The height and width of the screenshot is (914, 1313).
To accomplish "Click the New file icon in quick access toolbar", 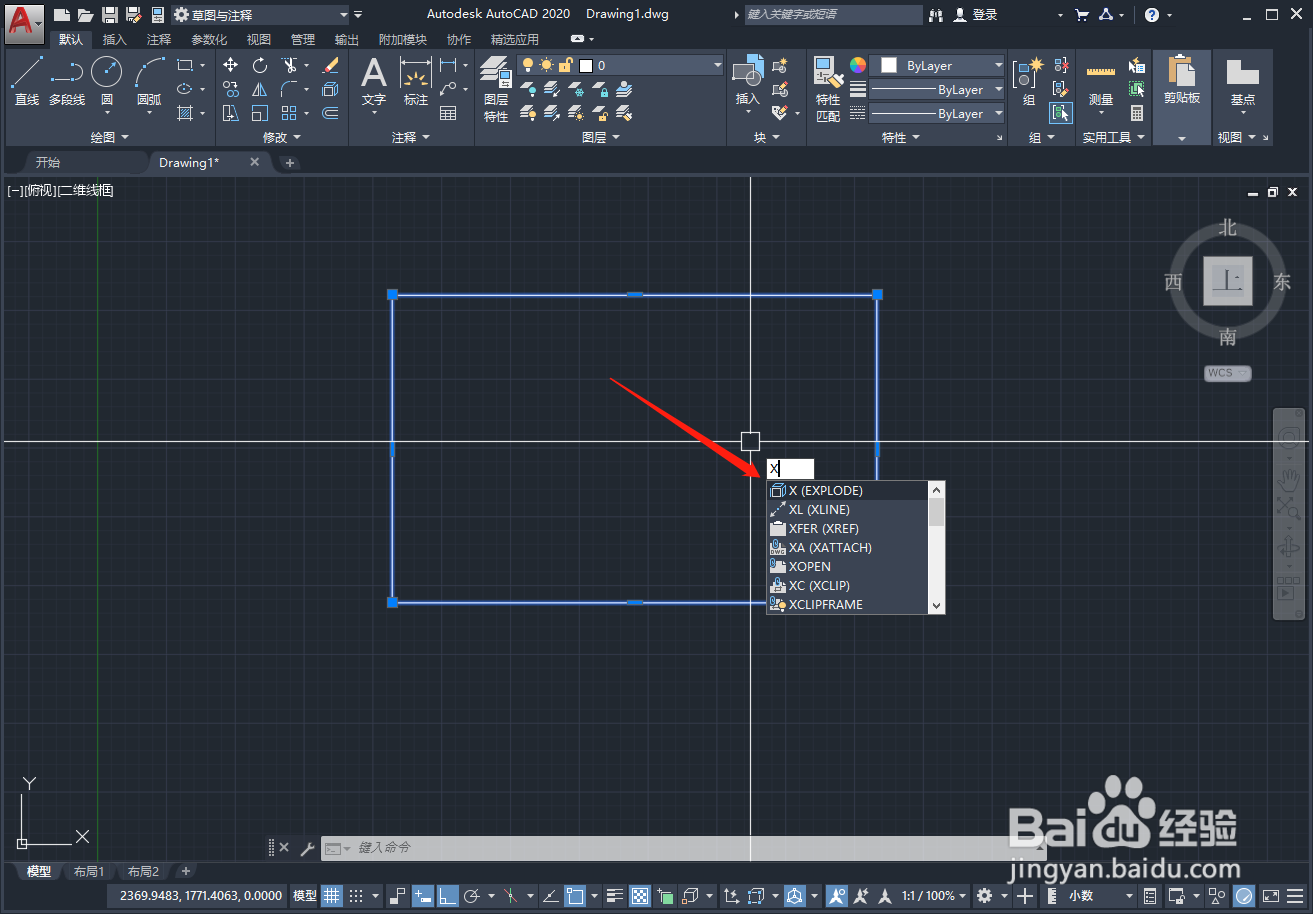I will point(62,15).
